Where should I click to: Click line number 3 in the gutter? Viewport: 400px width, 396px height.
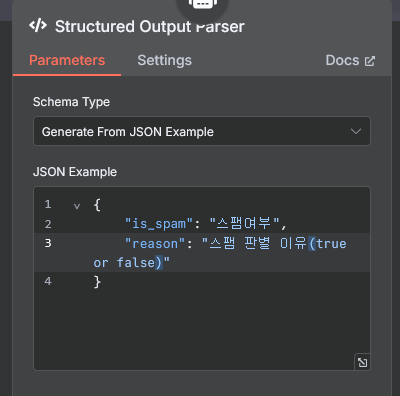(x=48, y=243)
